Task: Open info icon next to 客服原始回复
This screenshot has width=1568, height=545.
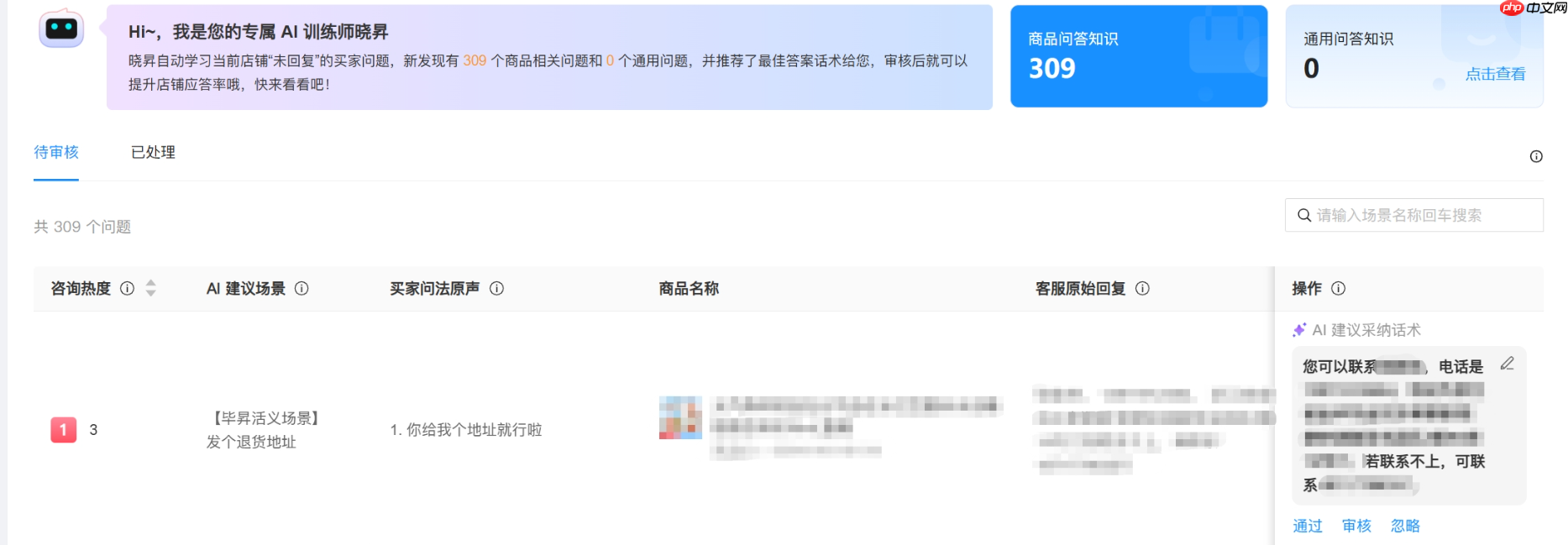Action: tap(1142, 288)
